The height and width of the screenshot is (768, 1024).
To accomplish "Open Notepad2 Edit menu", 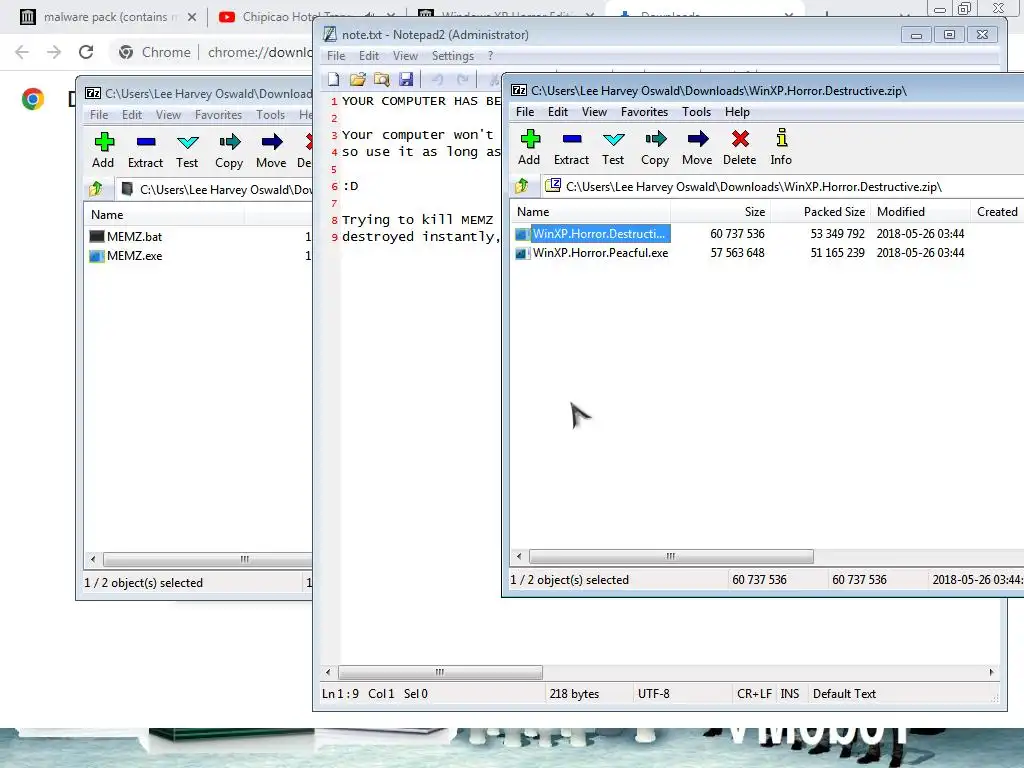I will (x=369, y=56).
